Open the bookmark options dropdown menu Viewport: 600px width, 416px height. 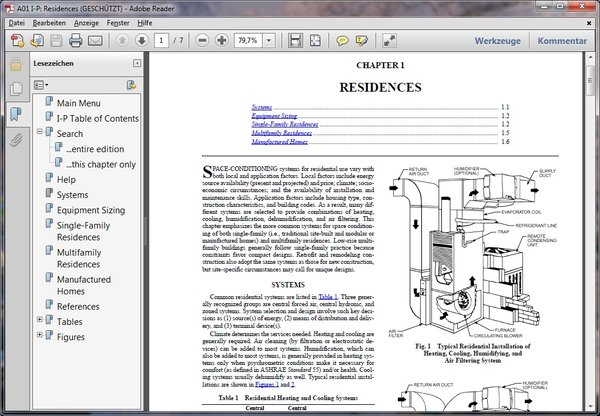click(x=41, y=85)
